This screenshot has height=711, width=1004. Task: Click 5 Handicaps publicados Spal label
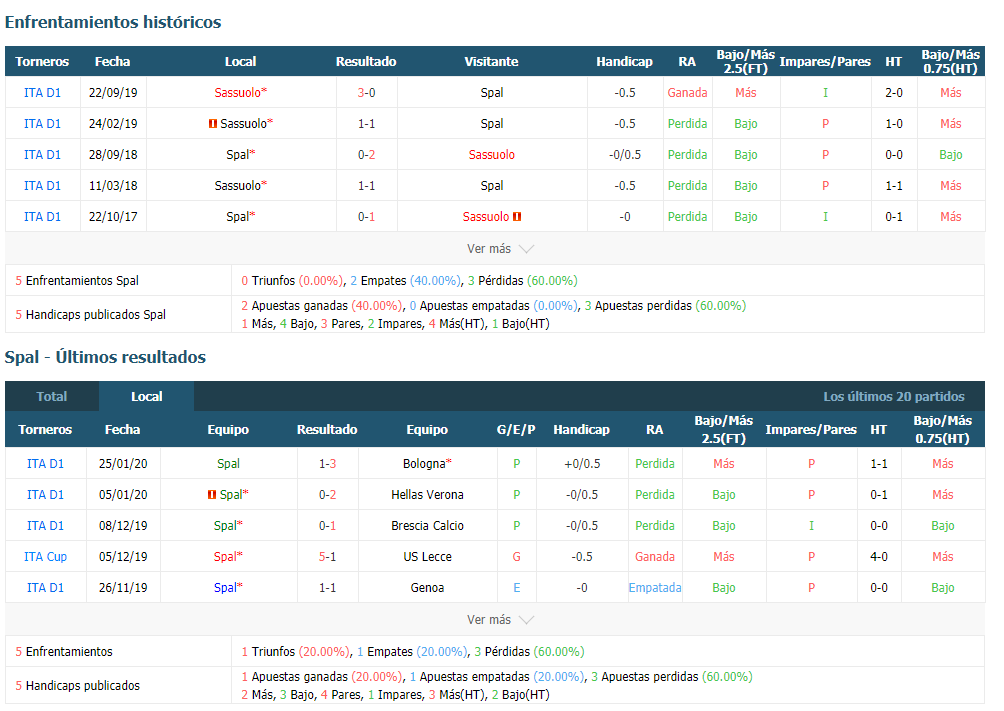pyautogui.click(x=90, y=315)
